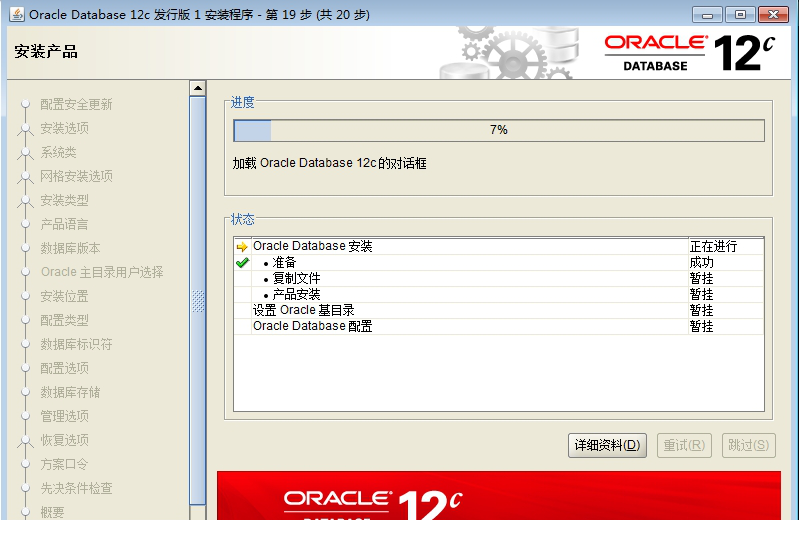This screenshot has height=540, width=799.
Task: Select the 系统类 step
Action: 58,152
